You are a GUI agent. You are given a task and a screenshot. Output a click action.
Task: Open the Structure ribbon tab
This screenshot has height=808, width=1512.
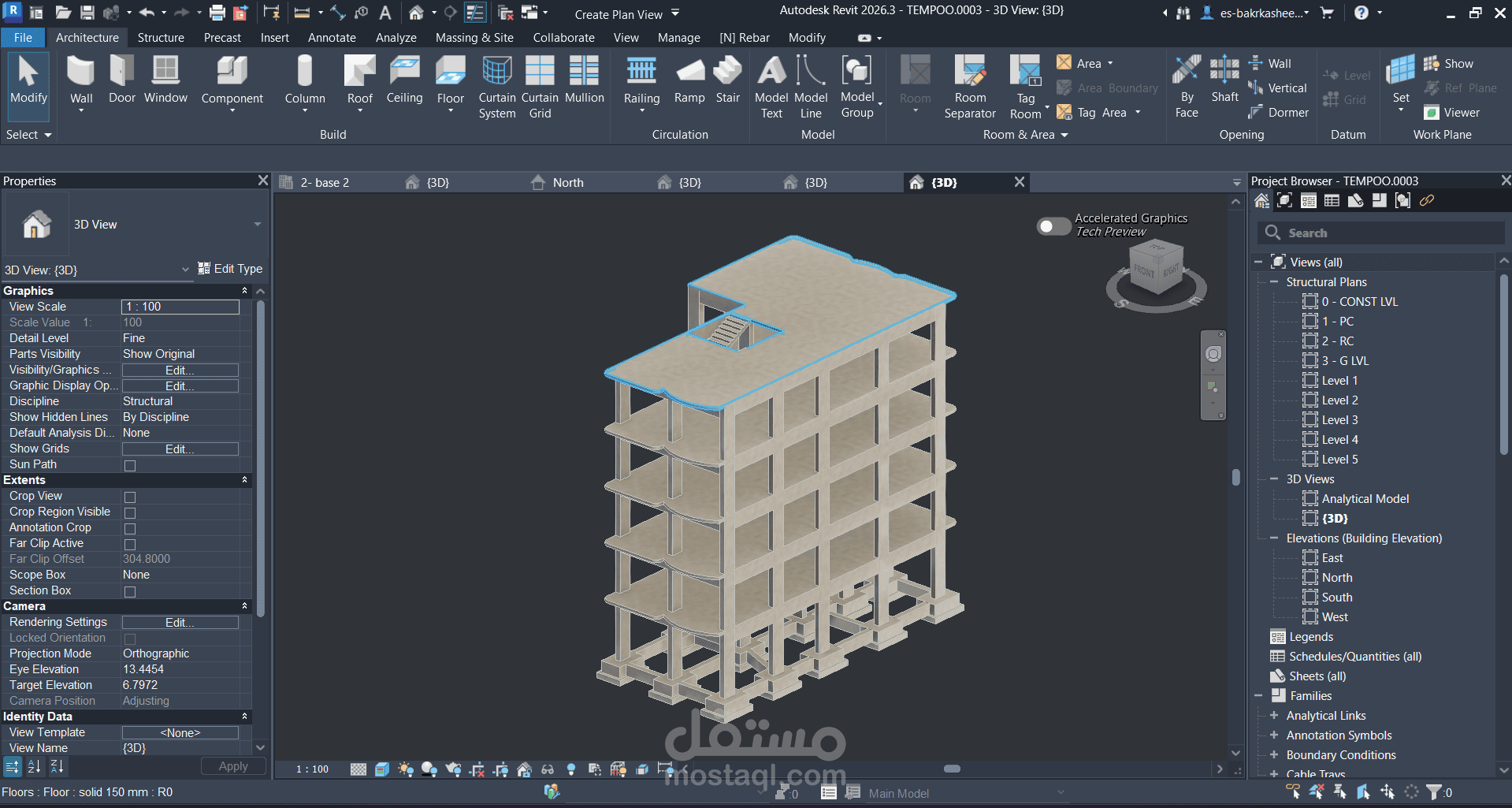161,38
